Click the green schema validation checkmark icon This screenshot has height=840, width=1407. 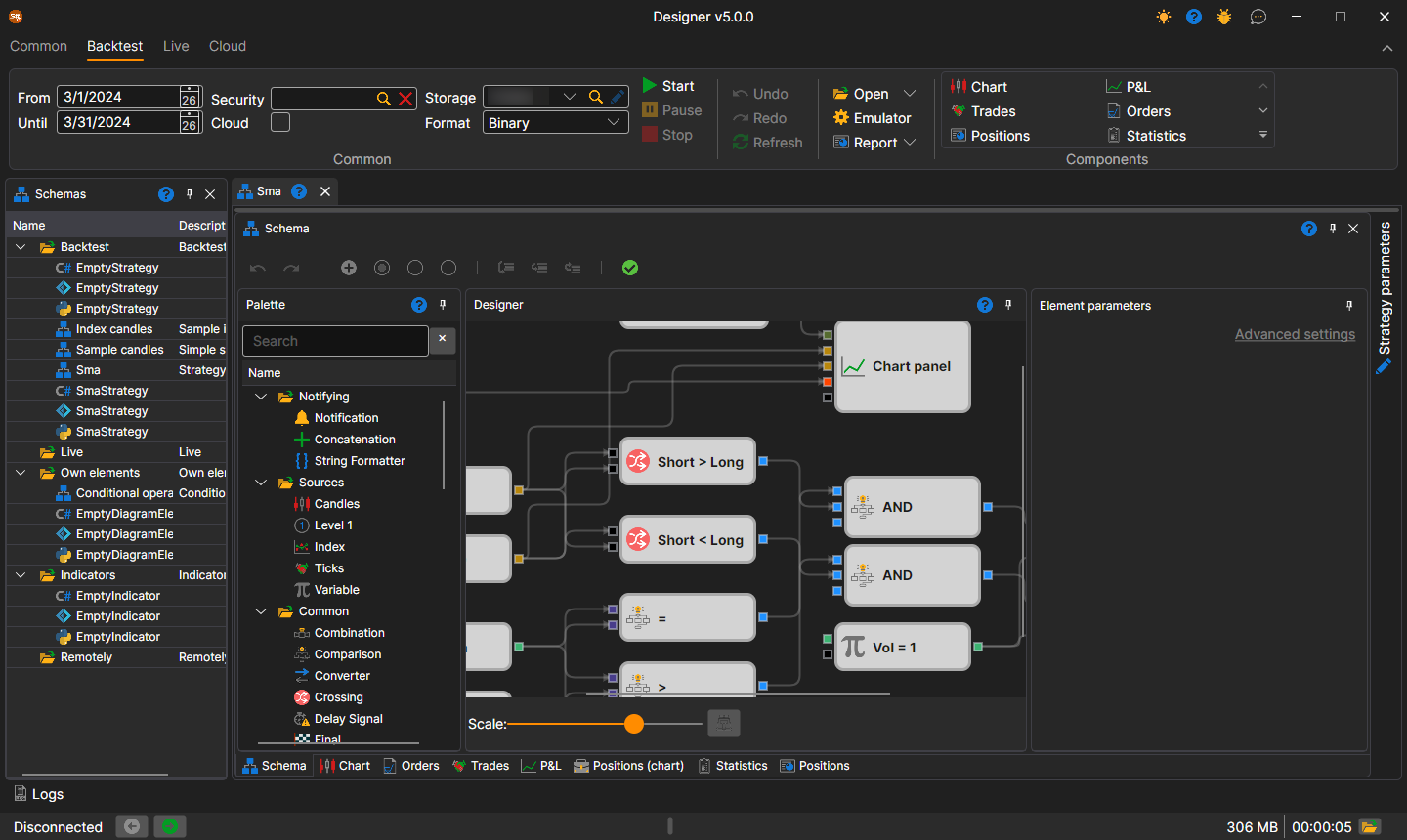[x=630, y=268]
